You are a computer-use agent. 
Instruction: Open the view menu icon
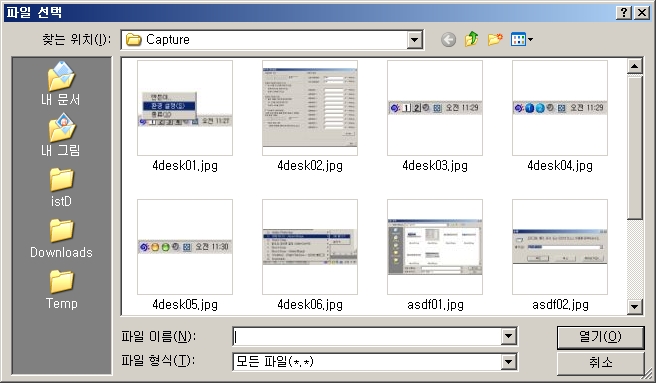click(x=521, y=40)
